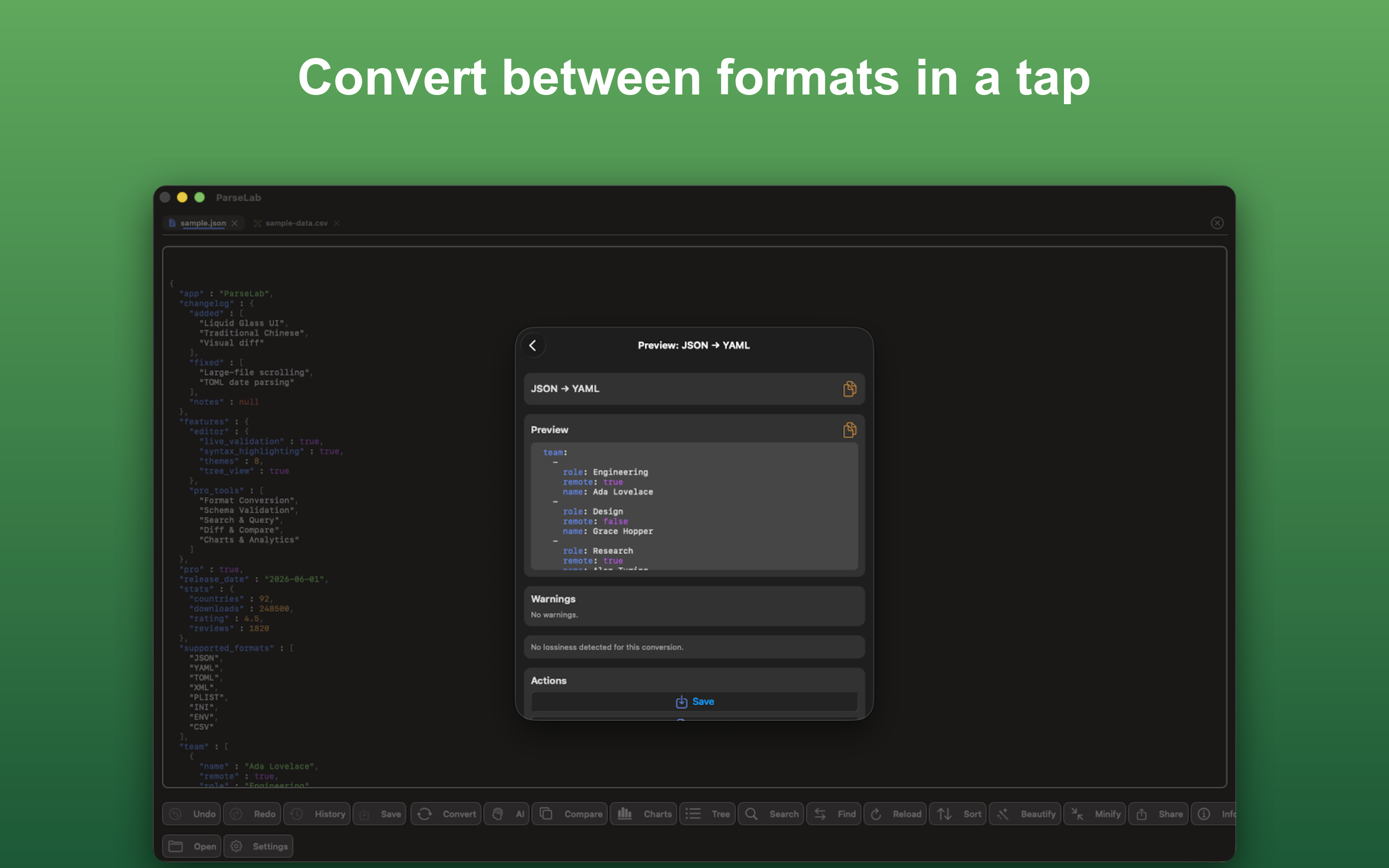Switch to the sample-data.csv tab
Image resolution: width=1389 pixels, height=868 pixels.
point(296,223)
